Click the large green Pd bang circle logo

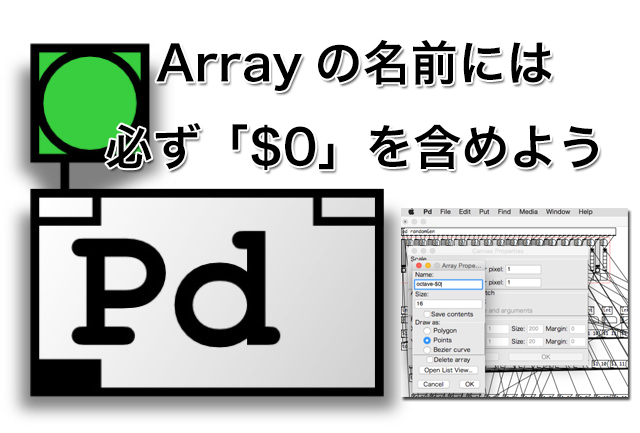tap(90, 101)
